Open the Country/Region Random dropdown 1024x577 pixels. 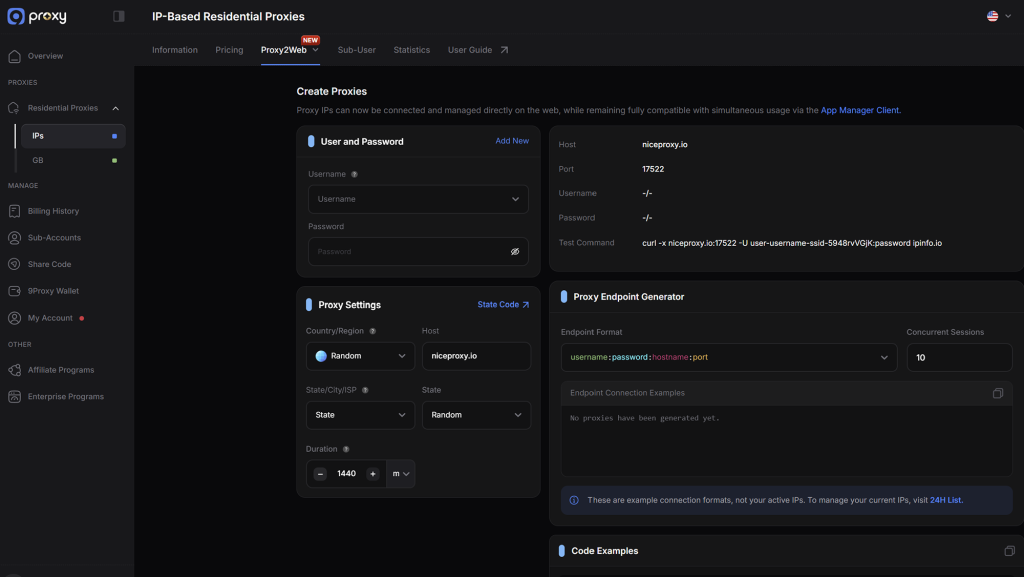360,356
